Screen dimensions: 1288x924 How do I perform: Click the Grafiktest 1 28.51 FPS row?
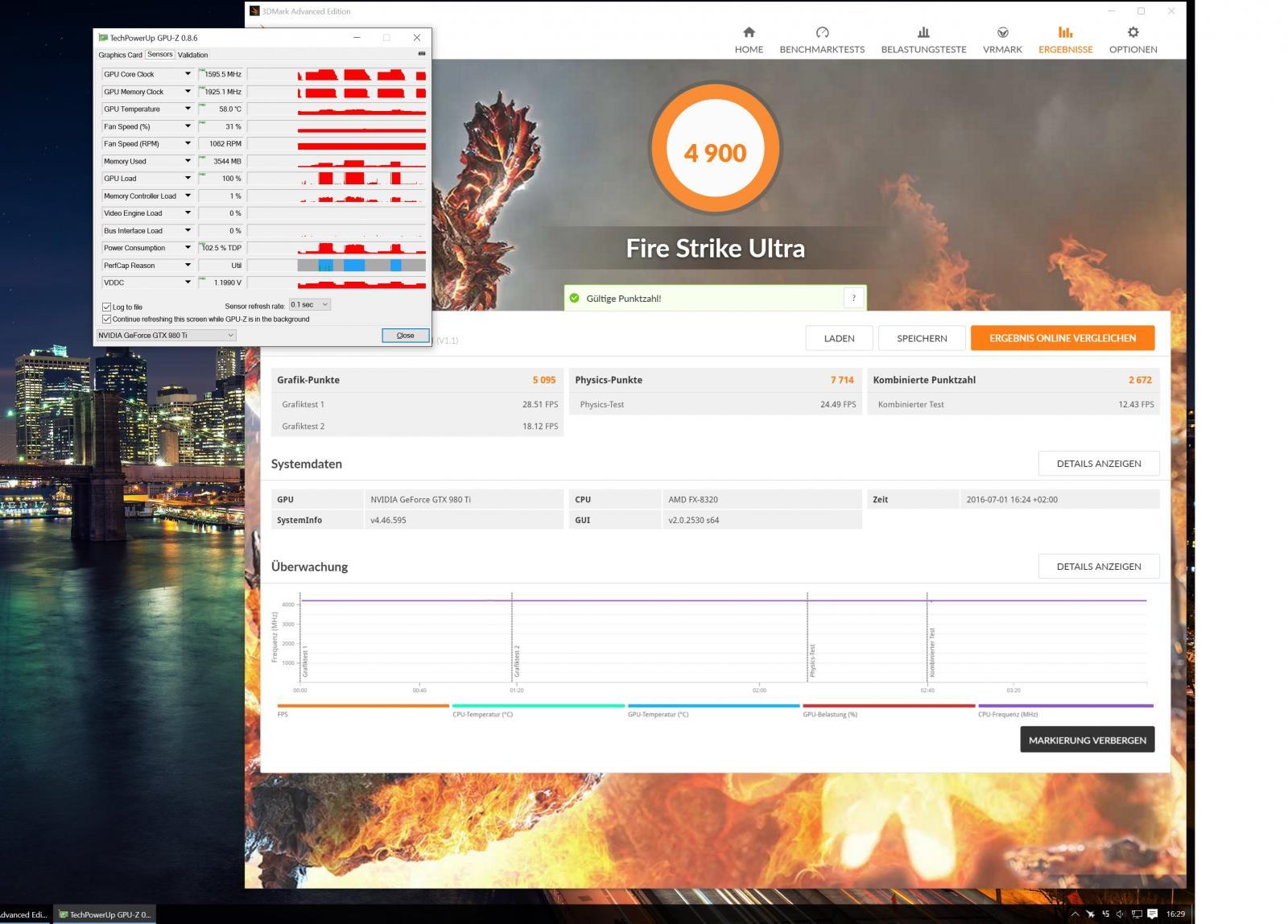418,404
